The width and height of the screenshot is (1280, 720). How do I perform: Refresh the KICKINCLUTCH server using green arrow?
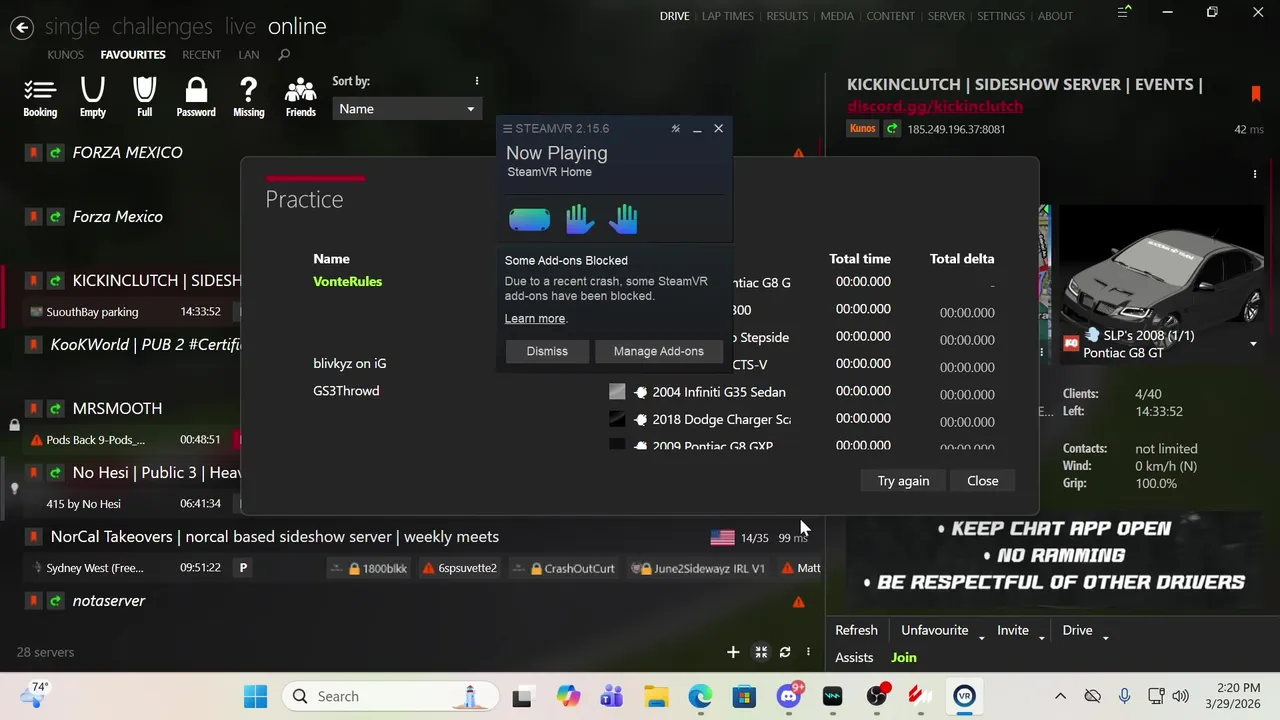tap(892, 129)
